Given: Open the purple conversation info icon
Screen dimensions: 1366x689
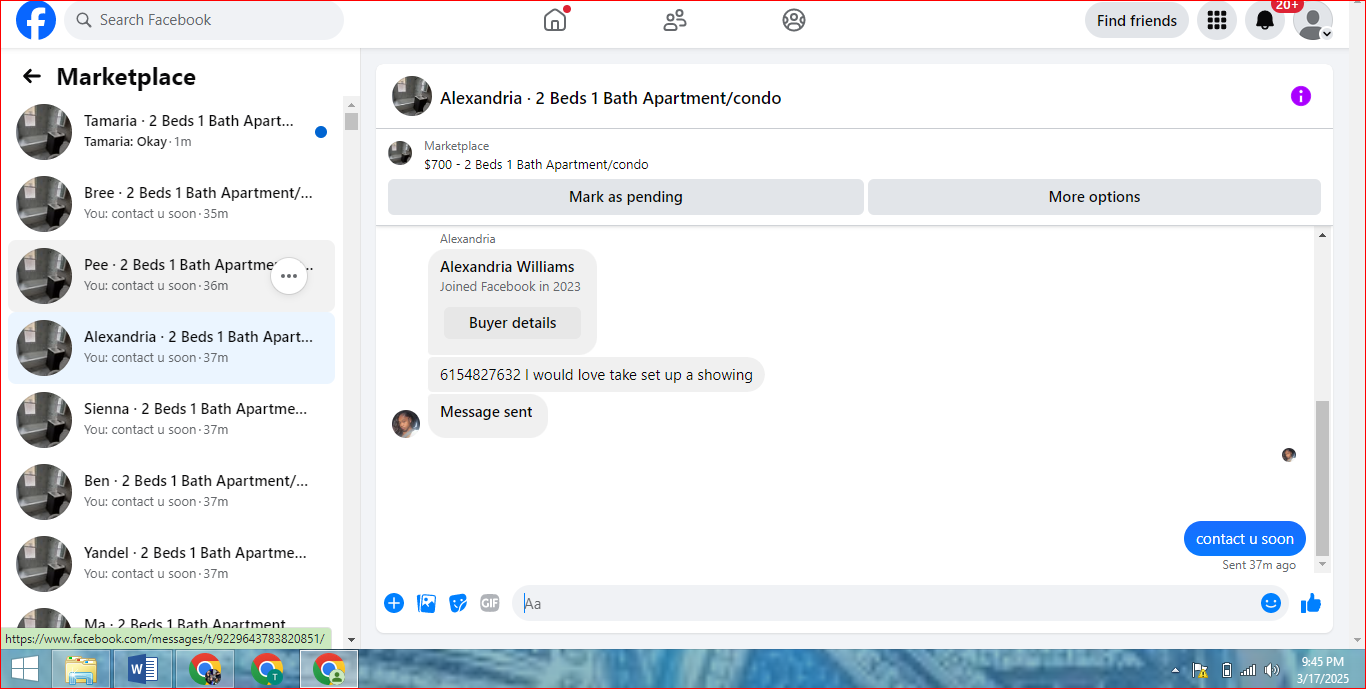Looking at the screenshot, I should tap(1301, 96).
